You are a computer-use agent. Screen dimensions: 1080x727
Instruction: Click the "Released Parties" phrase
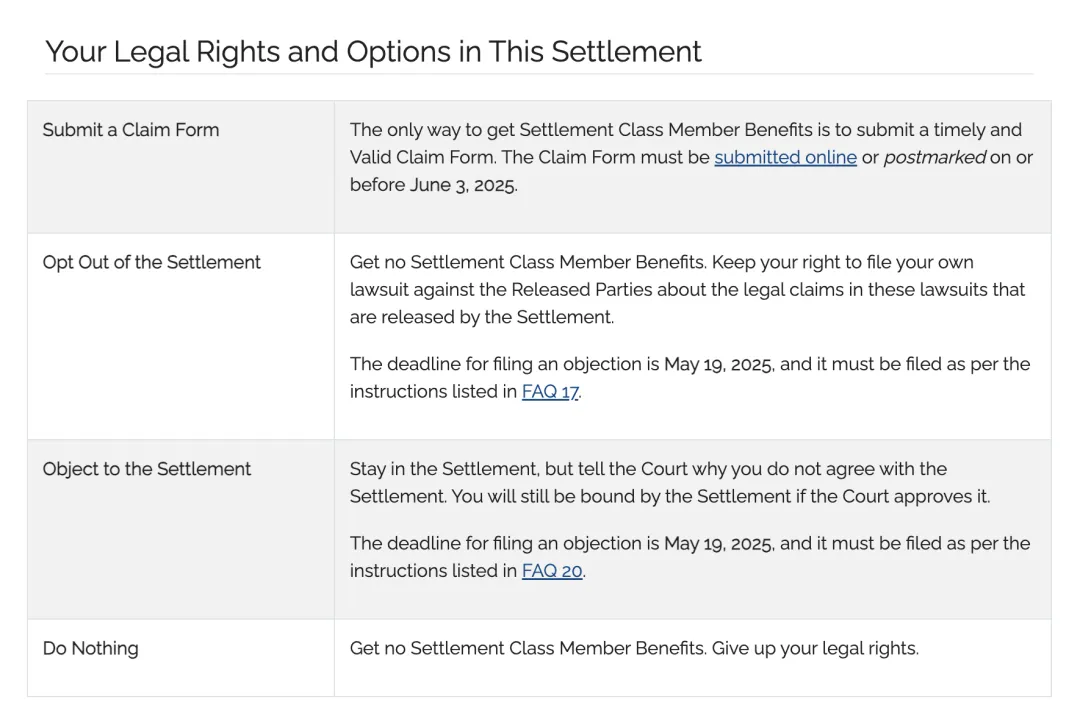pos(576,290)
